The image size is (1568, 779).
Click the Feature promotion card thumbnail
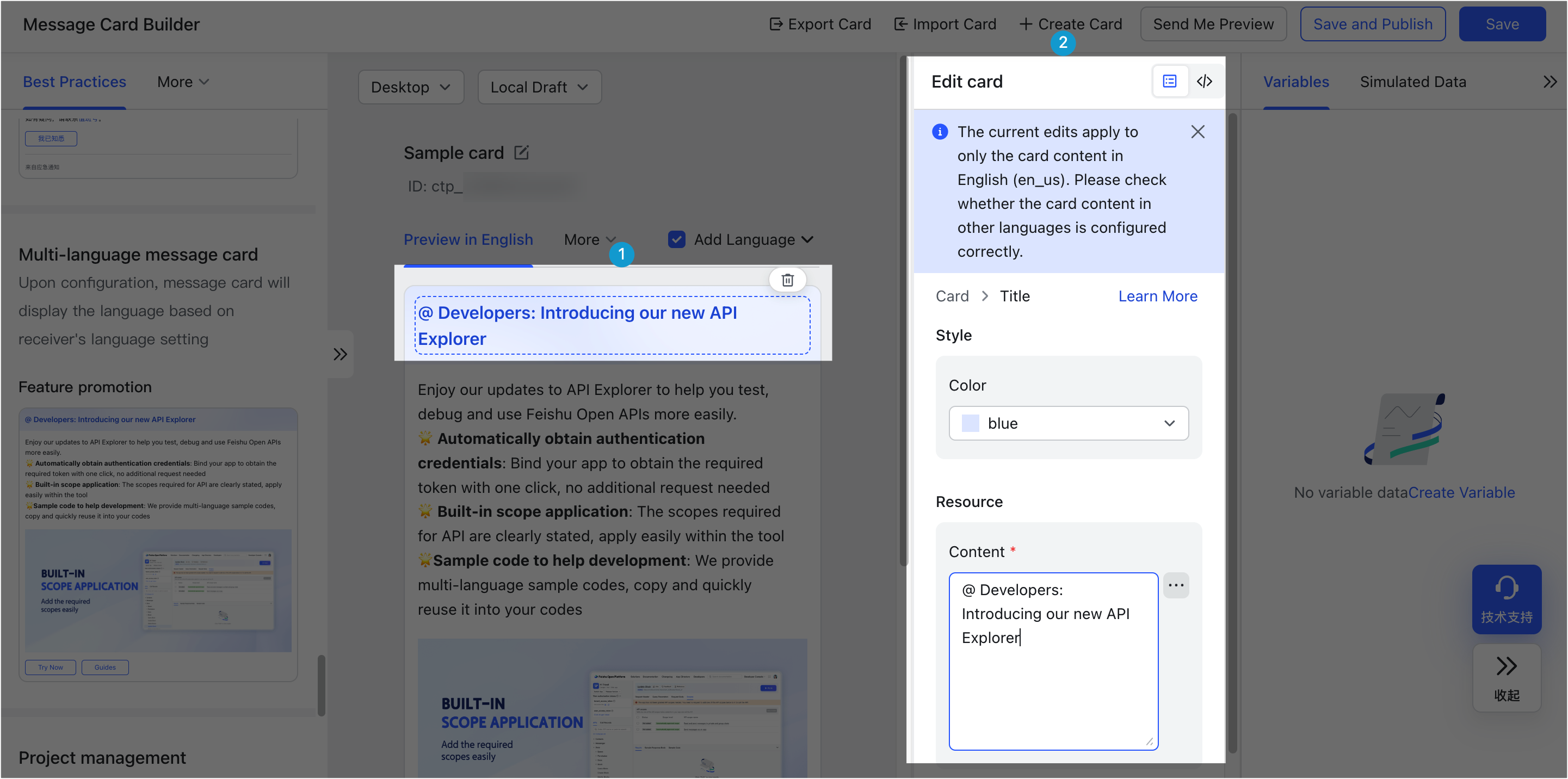[x=158, y=545]
